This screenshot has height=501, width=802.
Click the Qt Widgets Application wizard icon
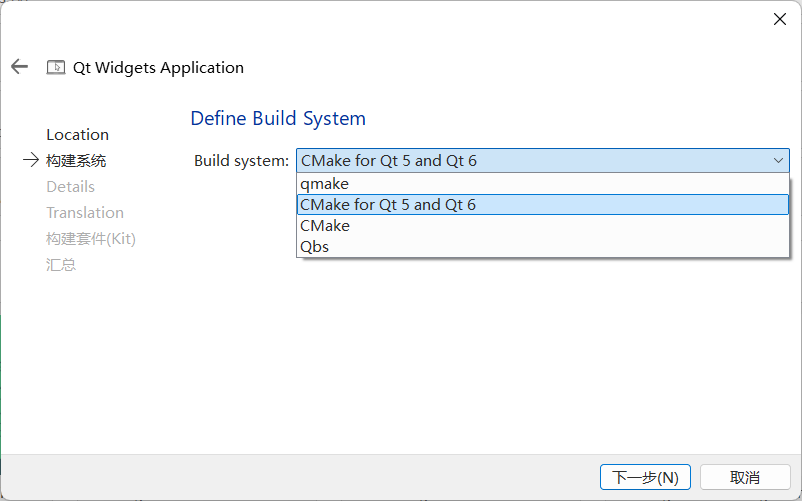pos(56,67)
